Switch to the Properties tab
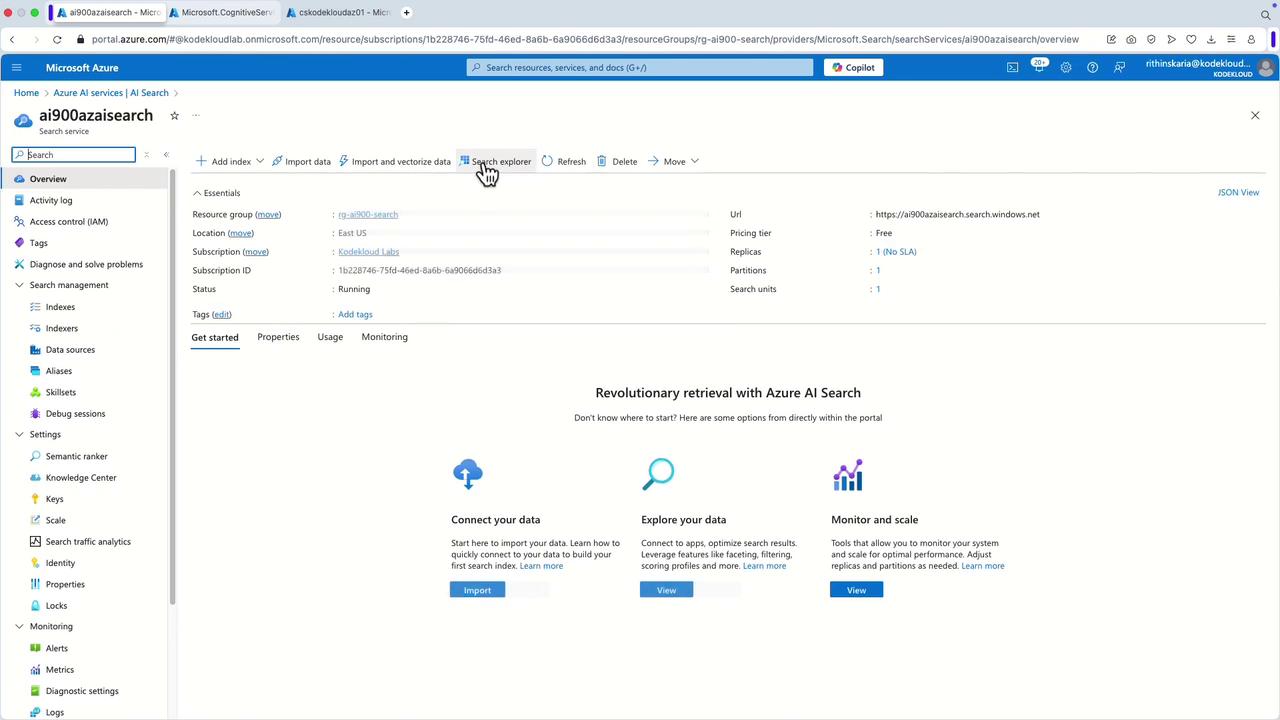The height and width of the screenshot is (720, 1280). (x=278, y=337)
